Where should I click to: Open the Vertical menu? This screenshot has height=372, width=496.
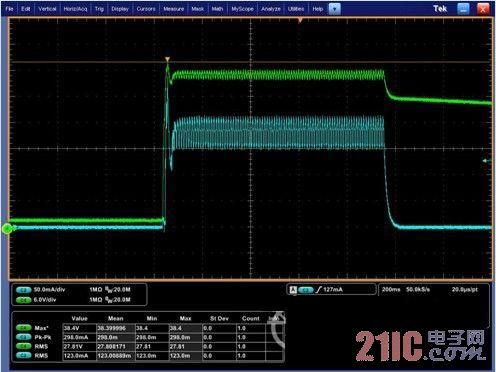47,9
